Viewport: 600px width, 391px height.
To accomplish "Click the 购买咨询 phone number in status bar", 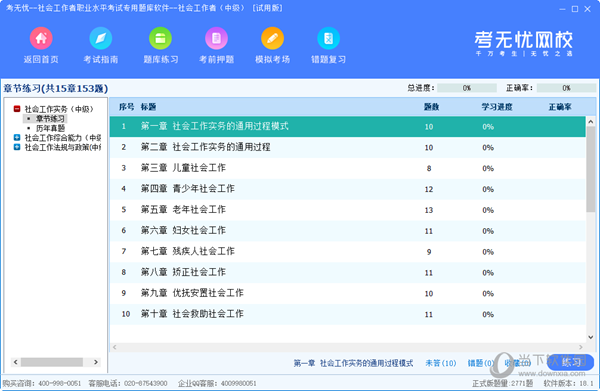I will click(60, 383).
